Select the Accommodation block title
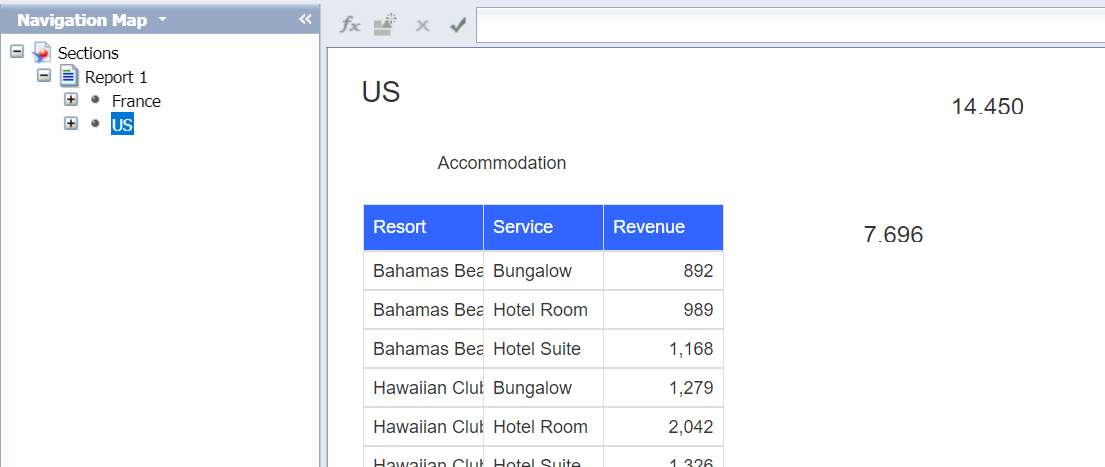1105x467 pixels. tap(502, 163)
